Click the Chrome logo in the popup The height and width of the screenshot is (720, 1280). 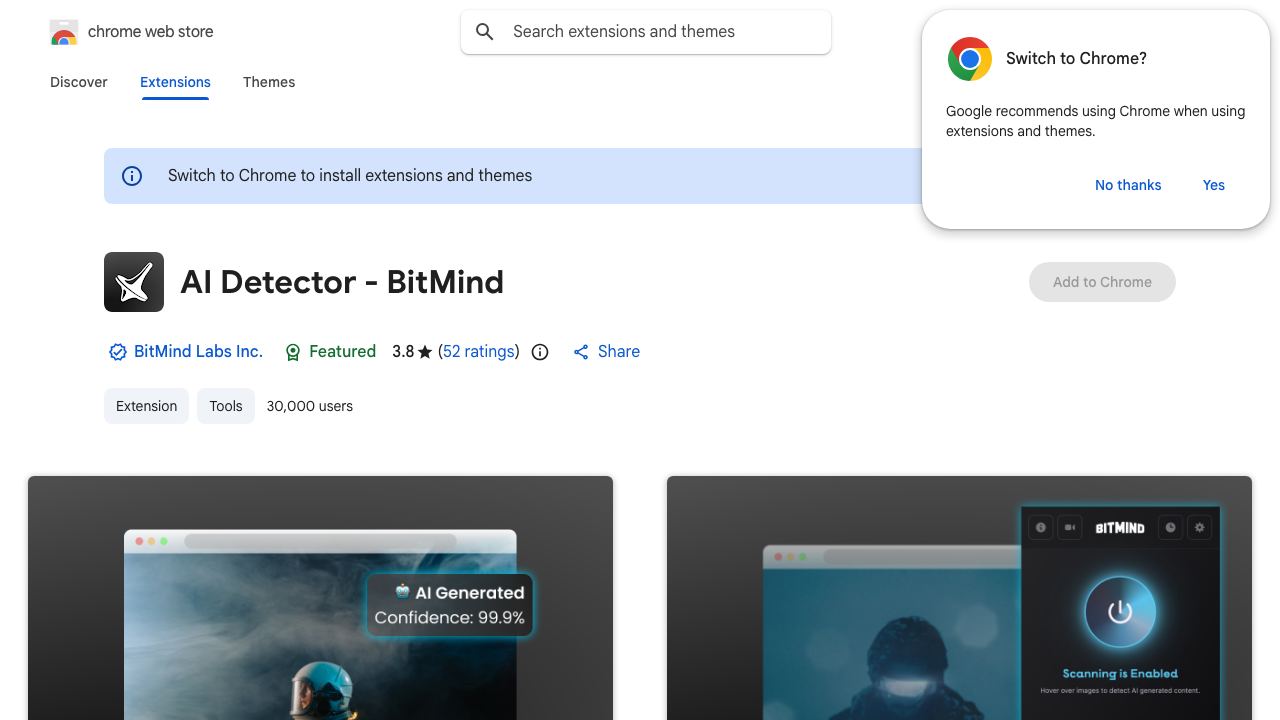pos(970,59)
